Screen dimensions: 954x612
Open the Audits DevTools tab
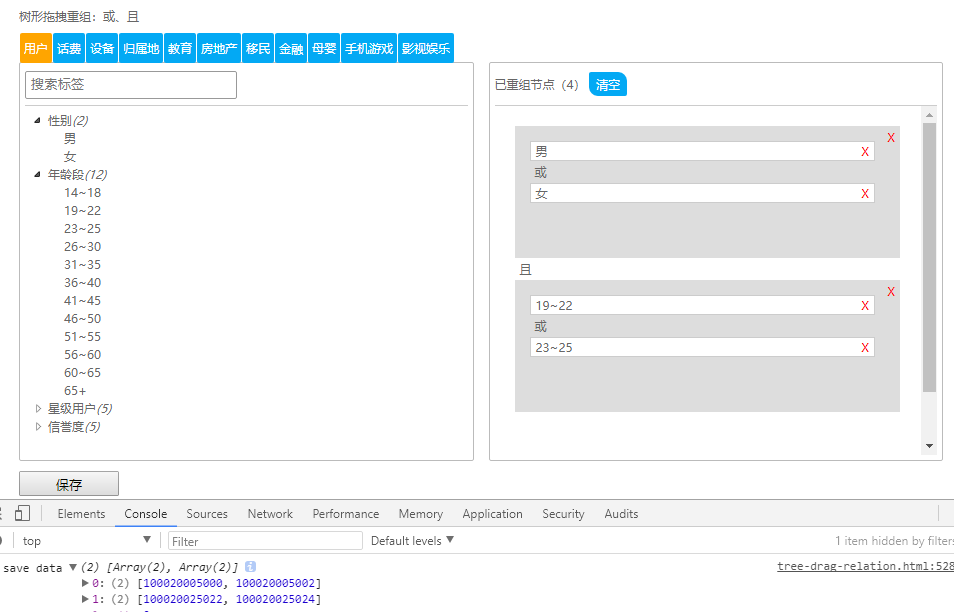[621, 513]
